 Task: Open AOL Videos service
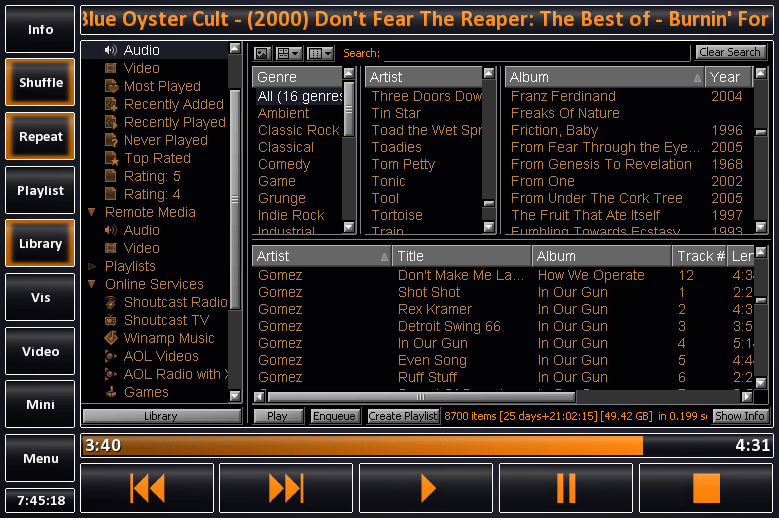161,356
